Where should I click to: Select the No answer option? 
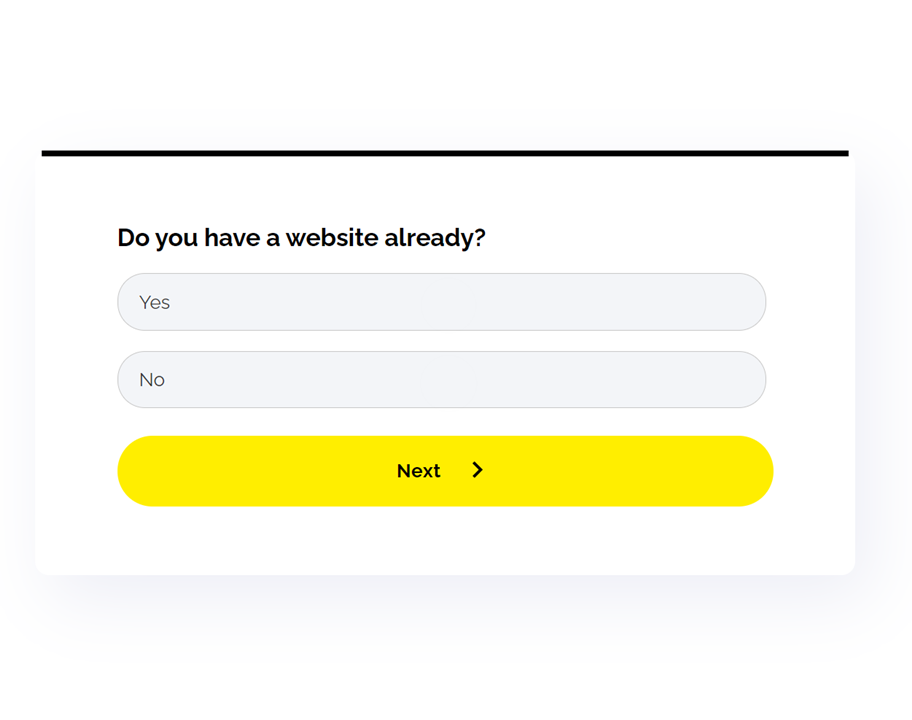[x=441, y=379]
